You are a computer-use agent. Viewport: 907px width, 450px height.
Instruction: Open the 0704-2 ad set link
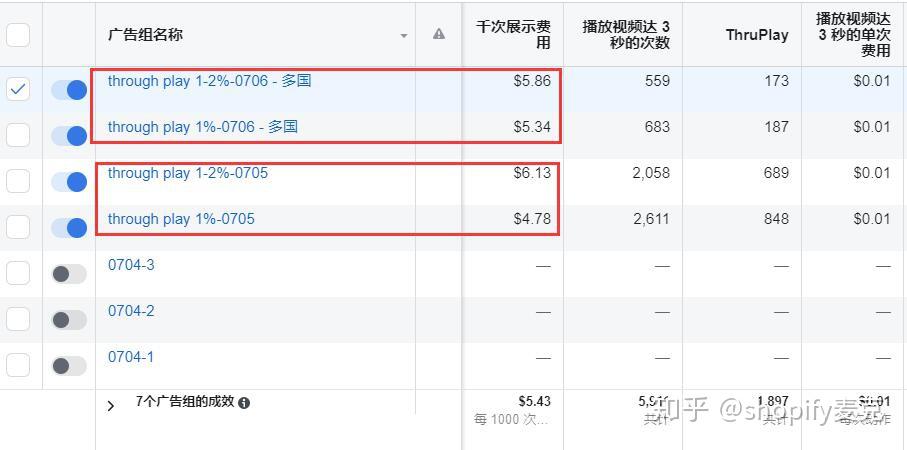tap(131, 311)
